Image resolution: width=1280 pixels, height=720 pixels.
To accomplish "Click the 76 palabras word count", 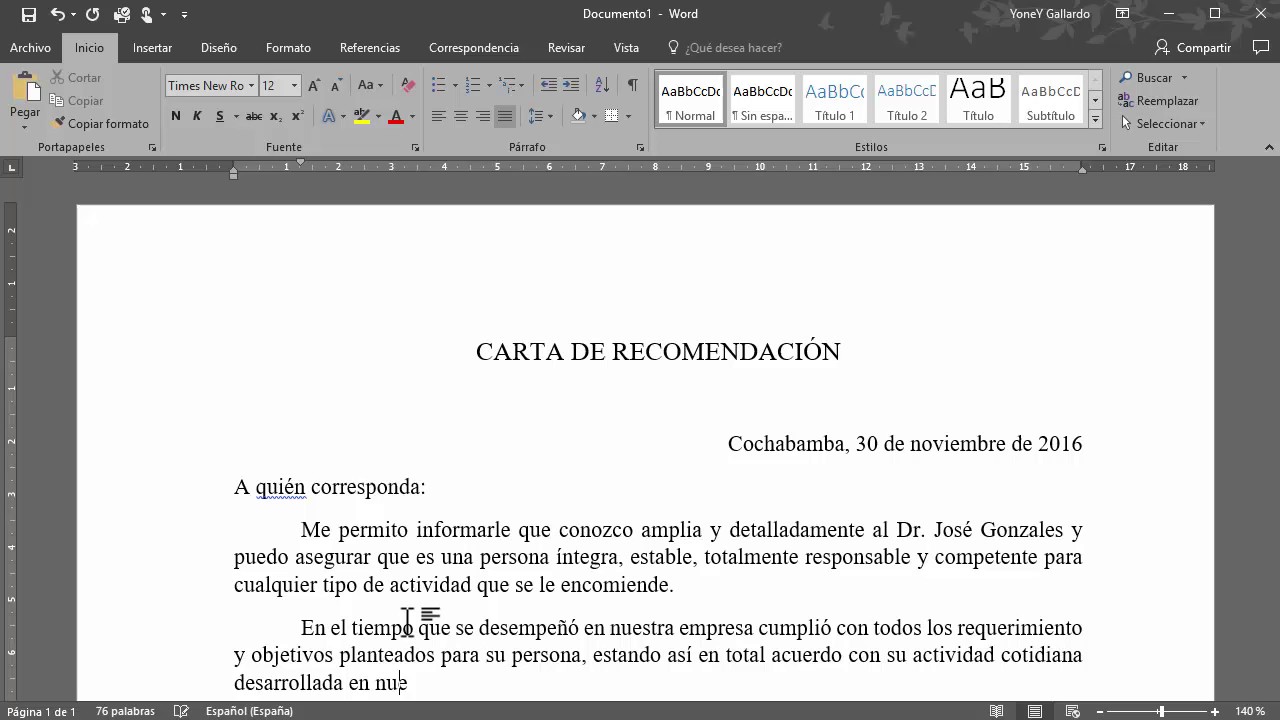I will click(125, 711).
